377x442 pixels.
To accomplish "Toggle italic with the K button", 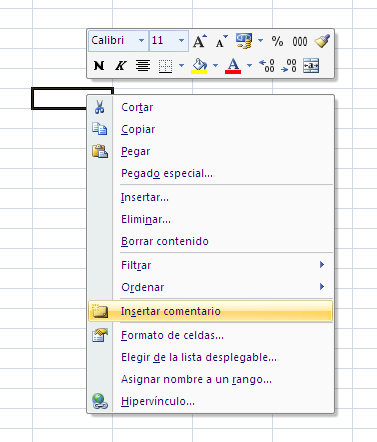I will [120, 65].
